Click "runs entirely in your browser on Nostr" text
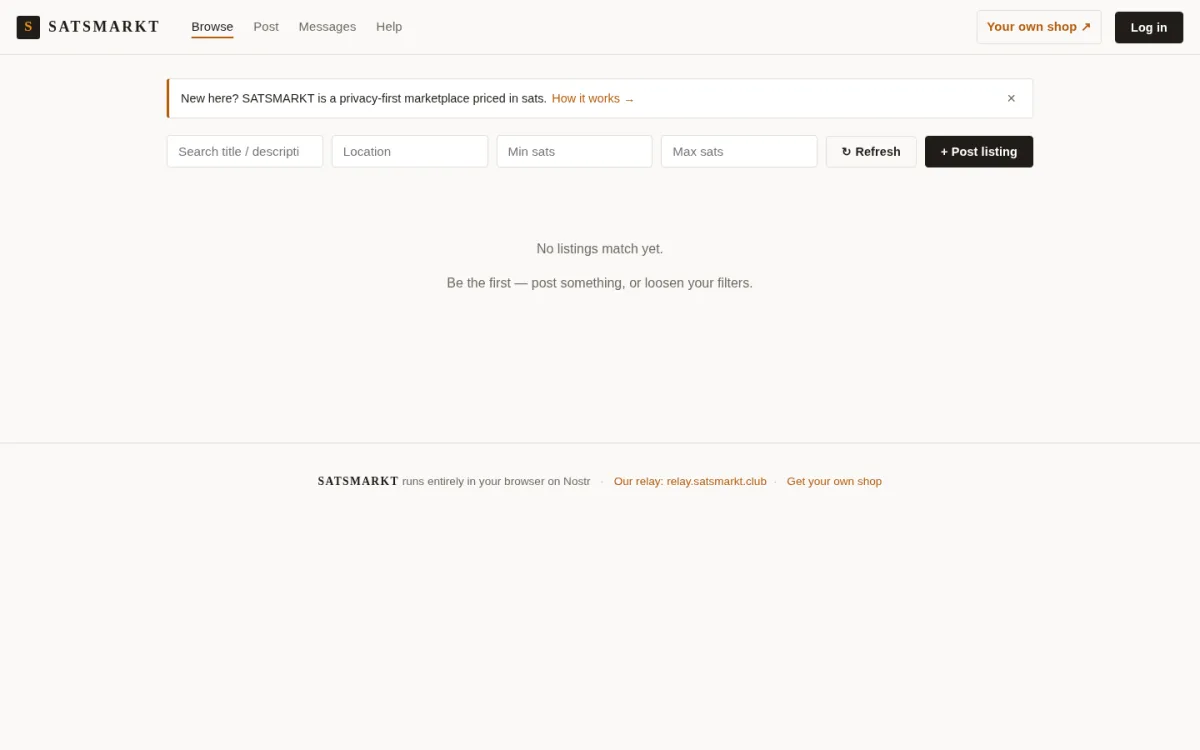The image size is (1200, 750). click(496, 481)
